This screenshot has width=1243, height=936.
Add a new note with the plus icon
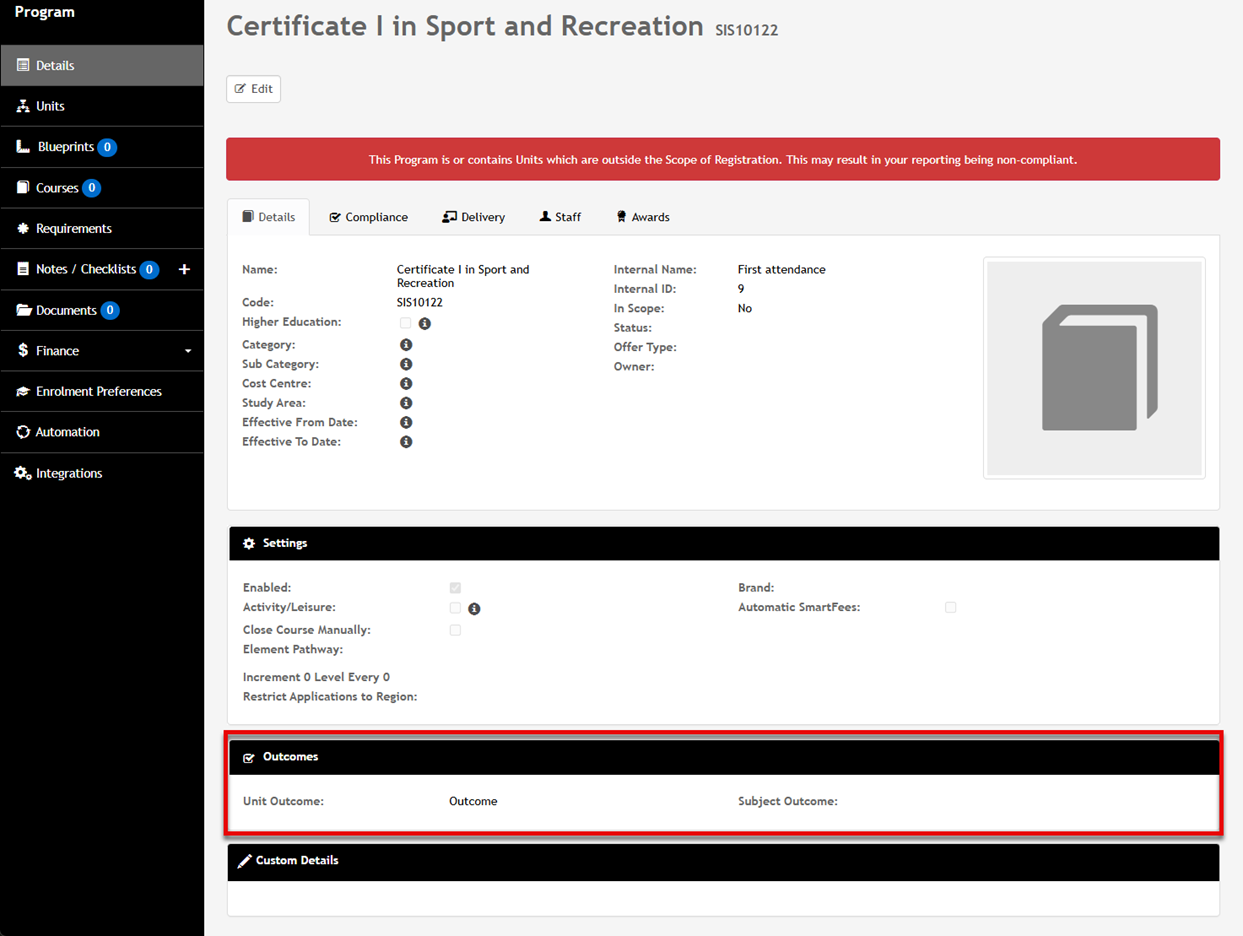coord(184,270)
